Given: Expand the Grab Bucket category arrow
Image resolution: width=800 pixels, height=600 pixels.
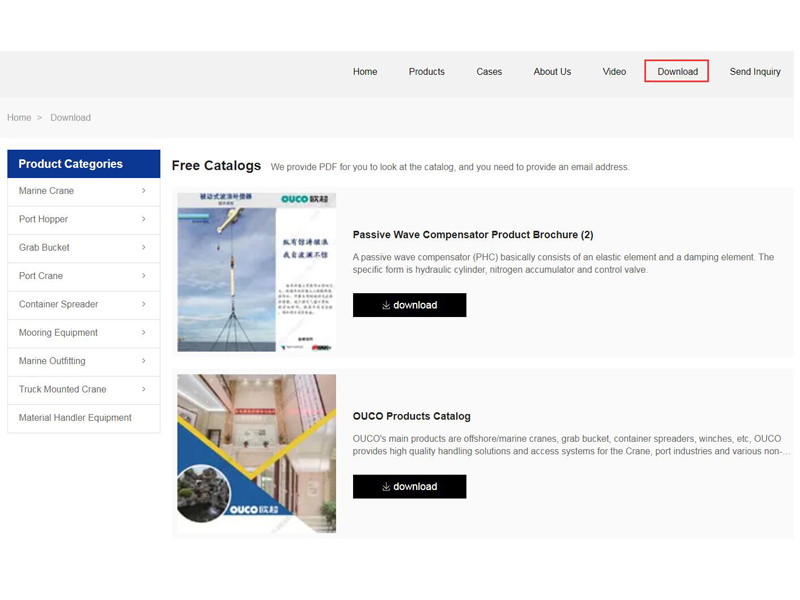Looking at the screenshot, I should click(144, 247).
